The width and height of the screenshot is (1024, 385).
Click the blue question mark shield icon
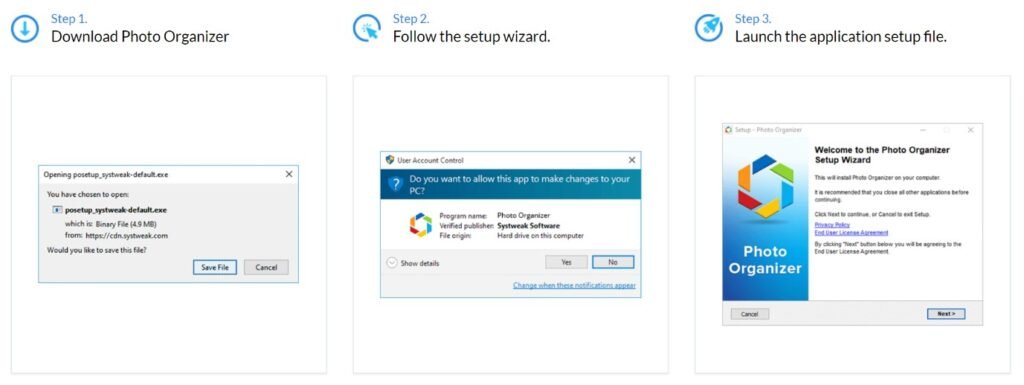pos(396,185)
